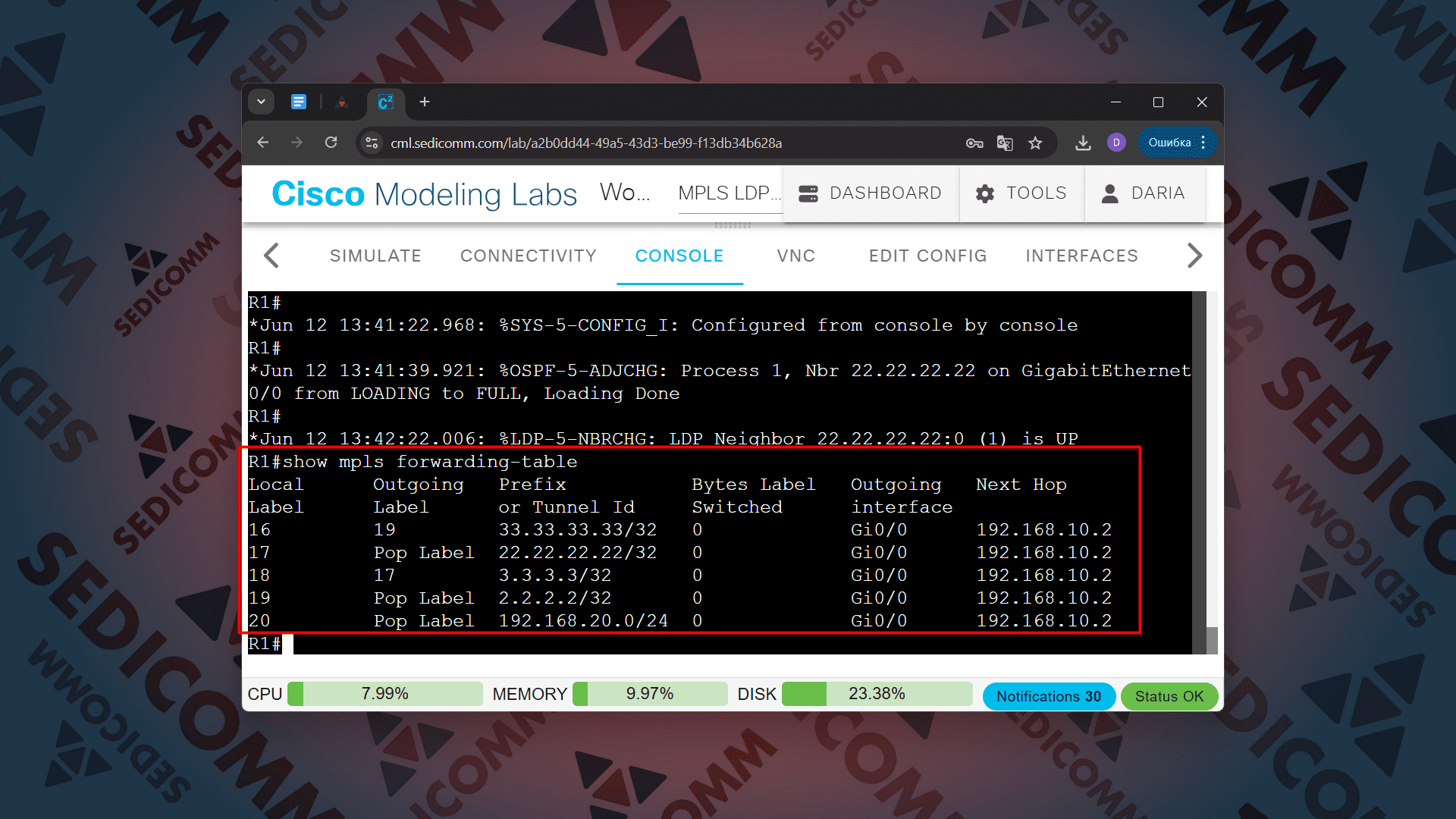Open the translate page icon
The width and height of the screenshot is (1456, 819).
(x=1005, y=143)
